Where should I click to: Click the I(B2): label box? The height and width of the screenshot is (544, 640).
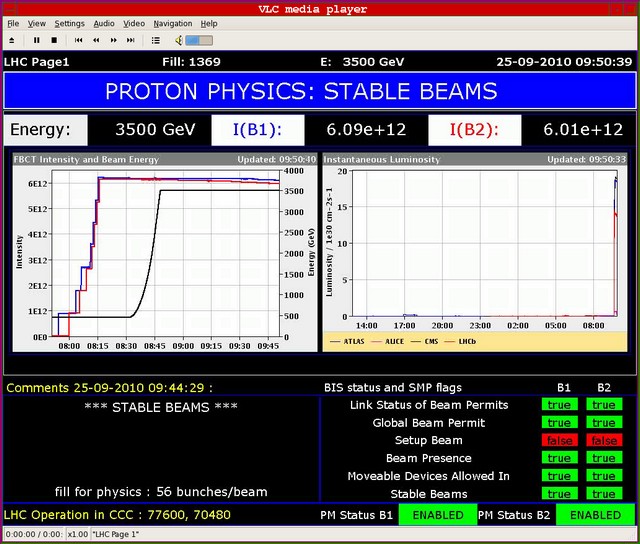click(474, 130)
